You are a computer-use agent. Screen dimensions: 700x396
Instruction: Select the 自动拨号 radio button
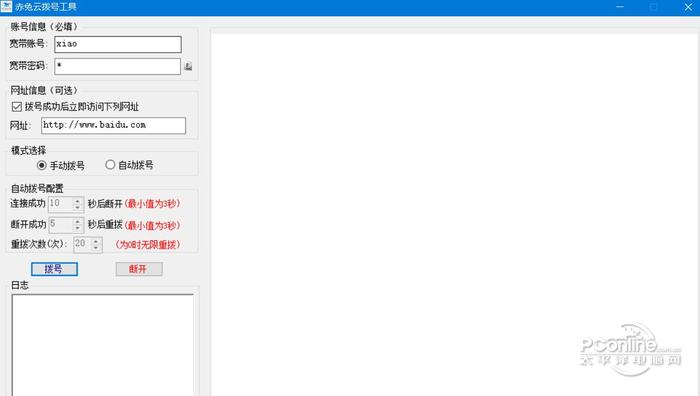click(x=110, y=165)
